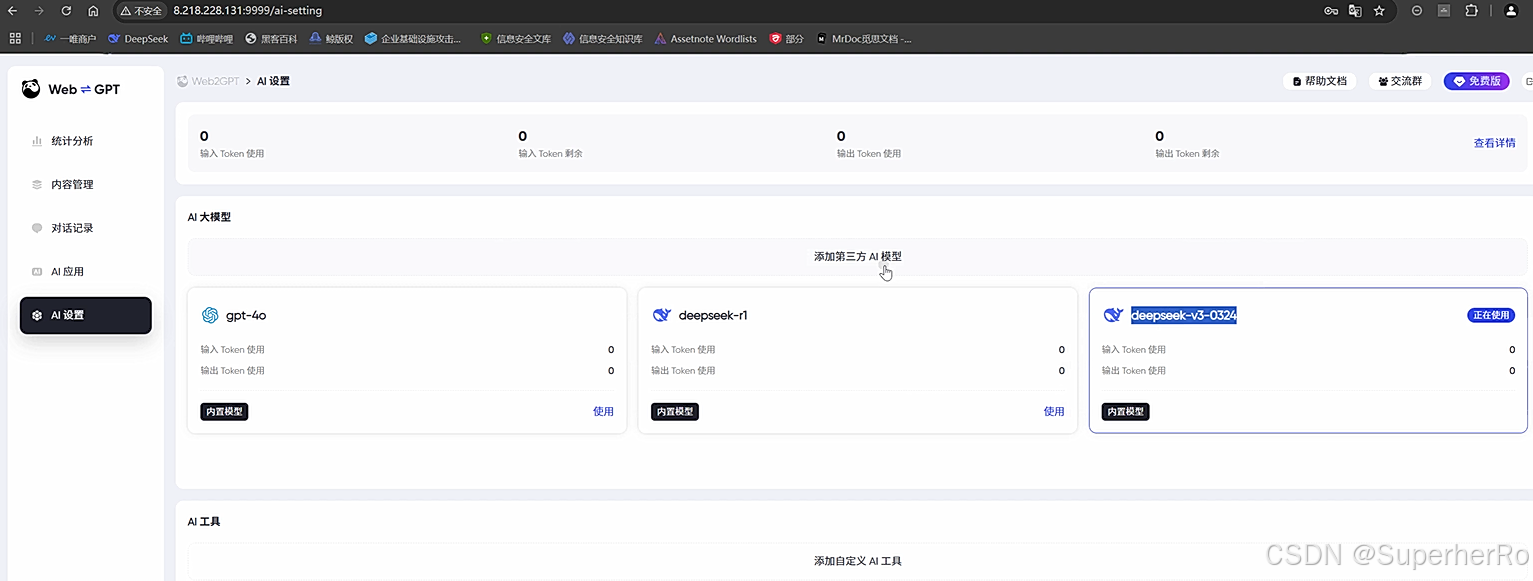The width and height of the screenshot is (1533, 581).
Task: Select AI 设置 in the sidebar
Action: [x=86, y=315]
